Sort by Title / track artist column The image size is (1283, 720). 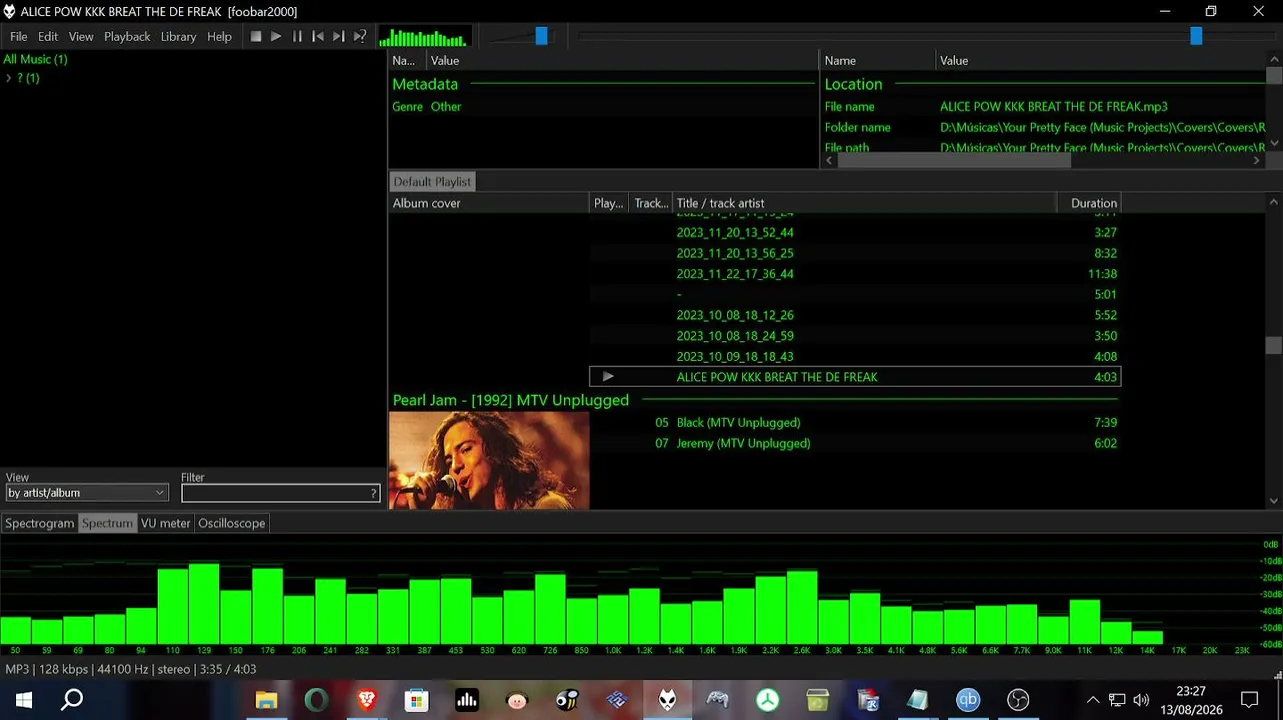(864, 203)
